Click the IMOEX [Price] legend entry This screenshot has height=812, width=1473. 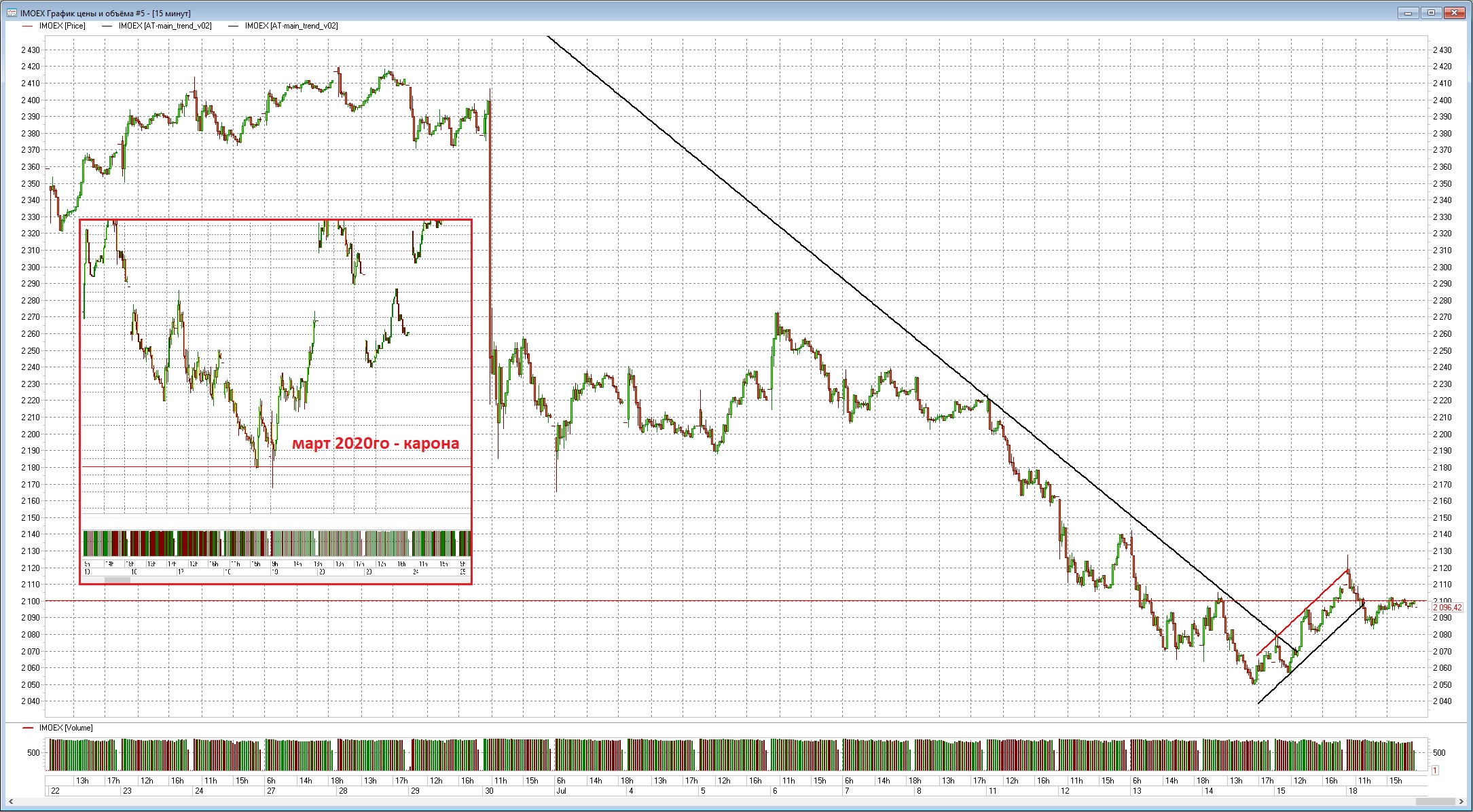[x=62, y=26]
